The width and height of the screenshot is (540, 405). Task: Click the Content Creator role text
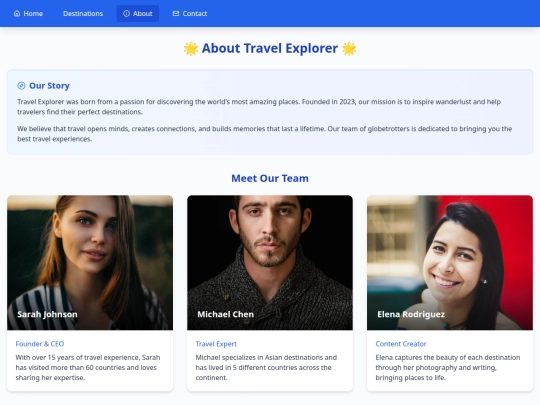[x=401, y=344]
